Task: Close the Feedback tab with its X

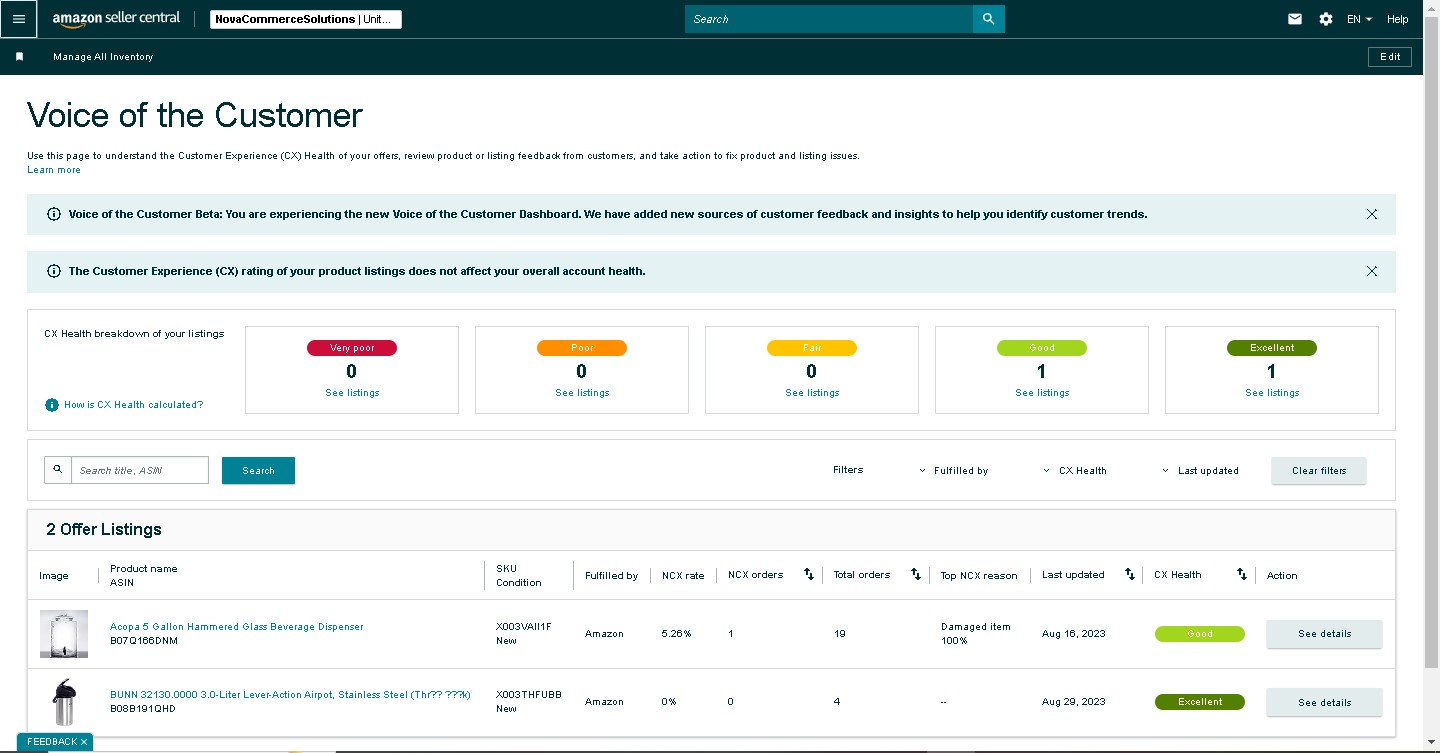Action: pyautogui.click(x=84, y=742)
